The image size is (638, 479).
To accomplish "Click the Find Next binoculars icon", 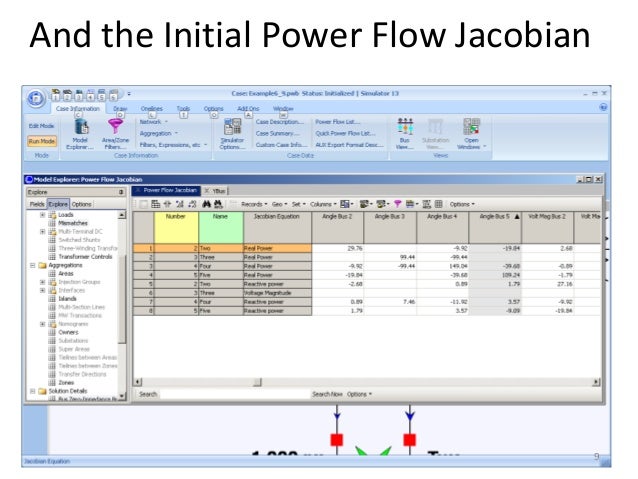I will [218, 204].
